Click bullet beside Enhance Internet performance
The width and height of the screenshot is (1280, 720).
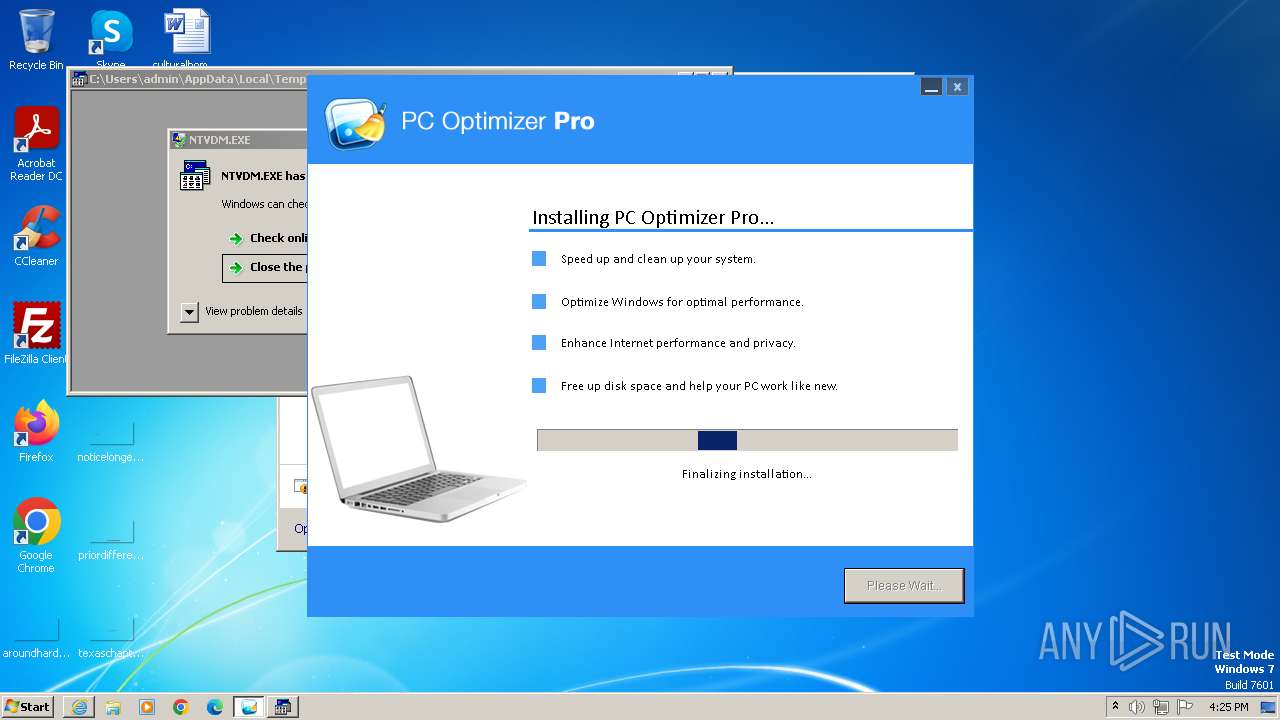(539, 343)
